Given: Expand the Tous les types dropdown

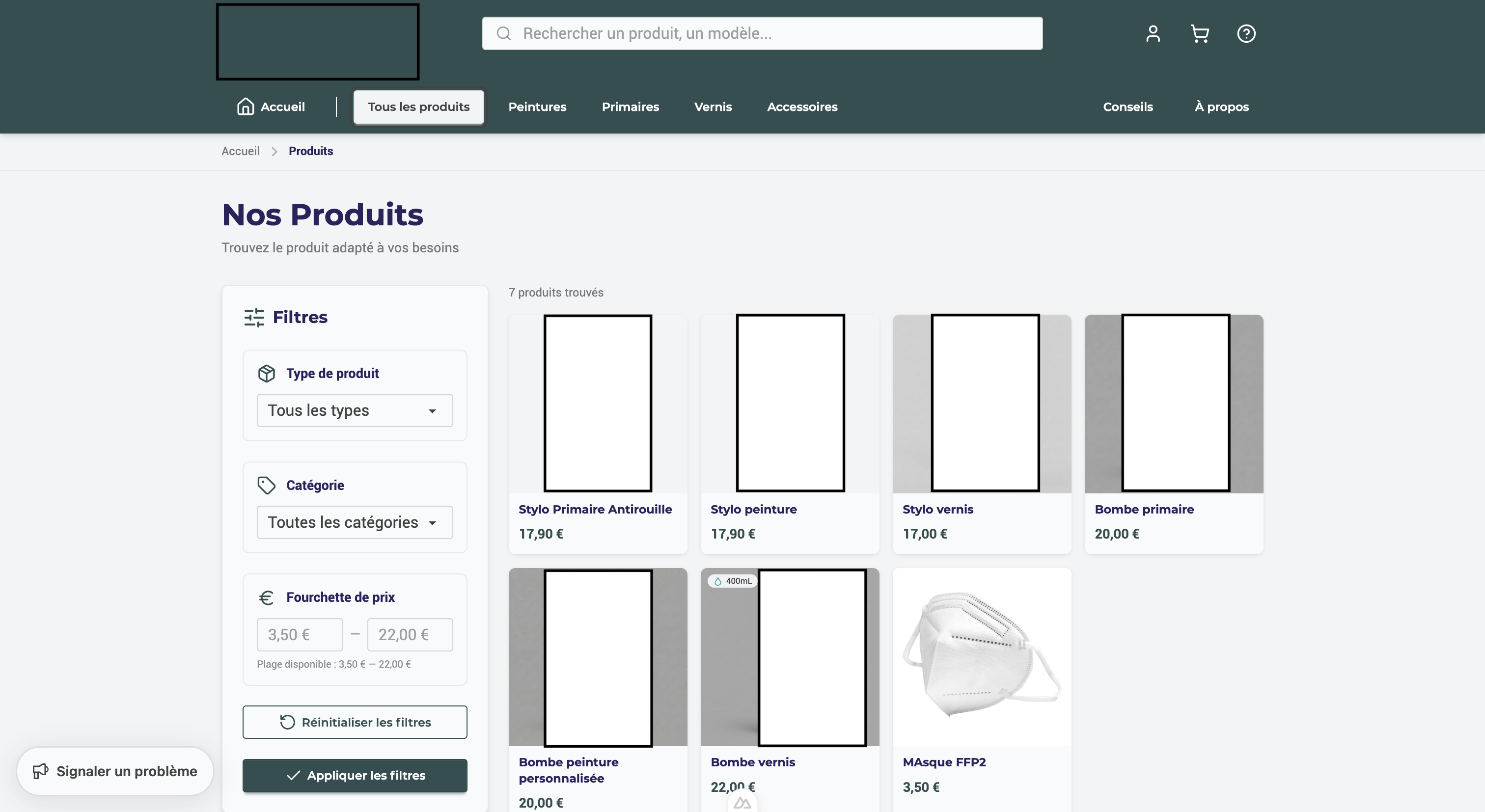Looking at the screenshot, I should tap(355, 410).
